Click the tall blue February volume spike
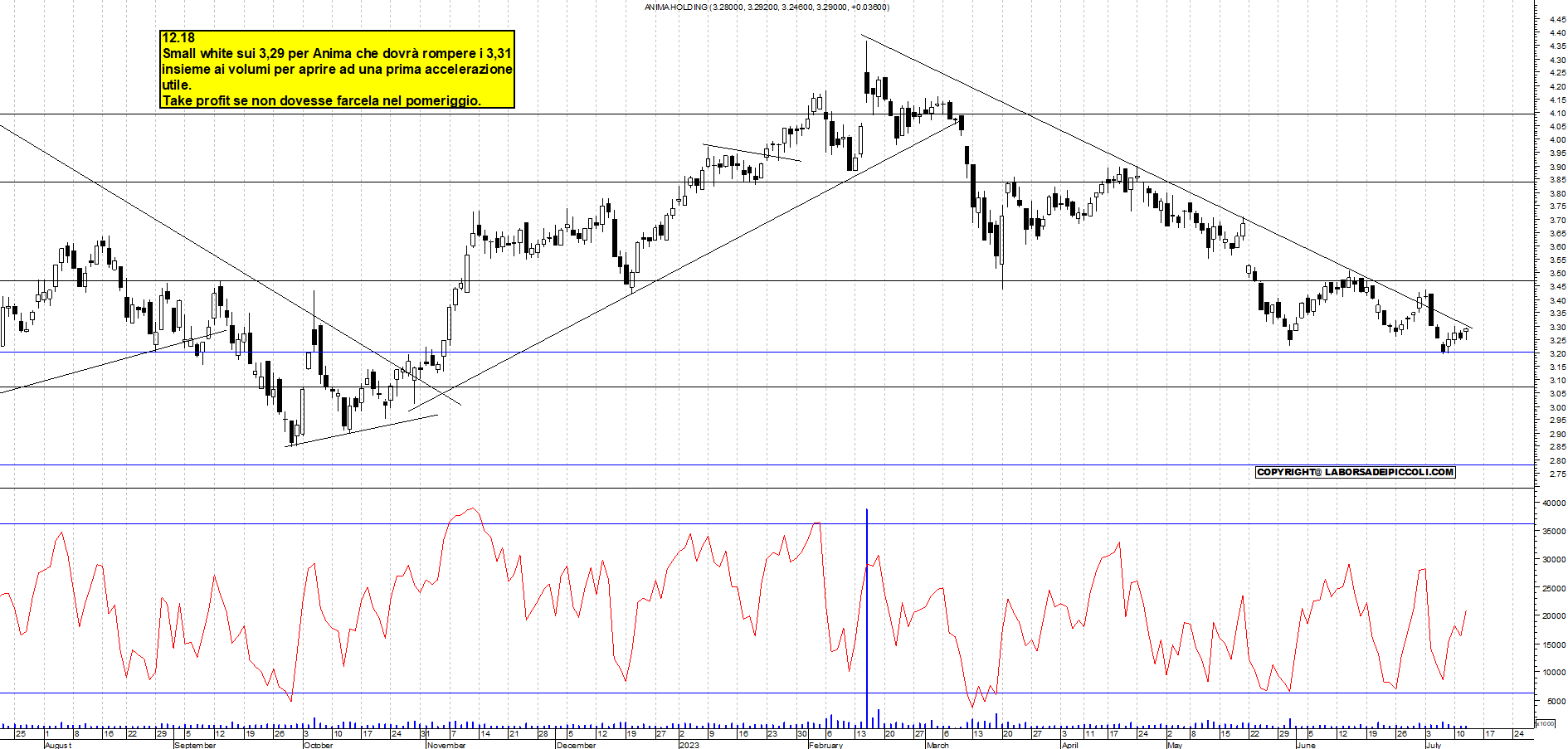The height and width of the screenshot is (749, 1568). pos(867,618)
